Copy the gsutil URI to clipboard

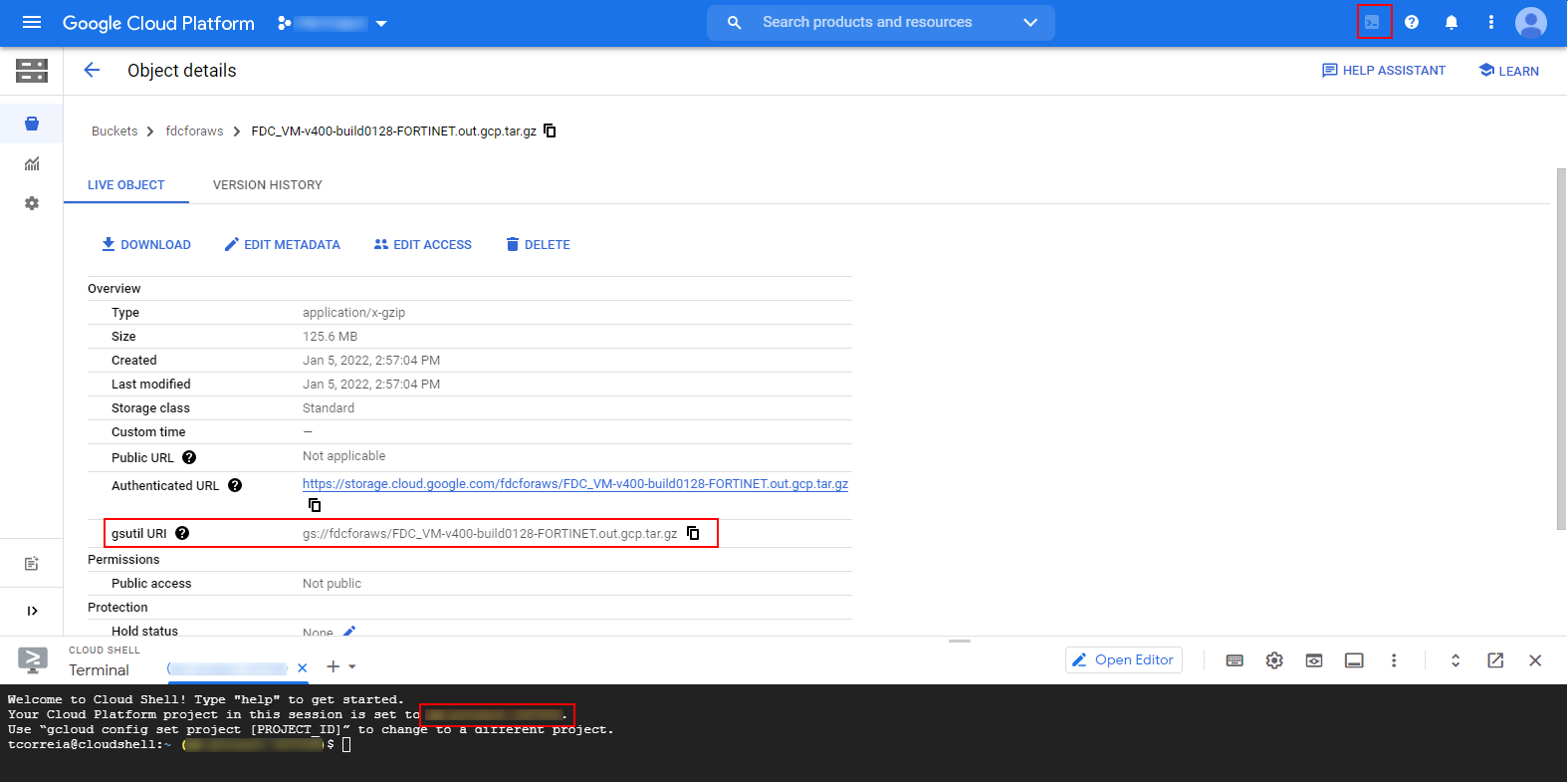[693, 533]
